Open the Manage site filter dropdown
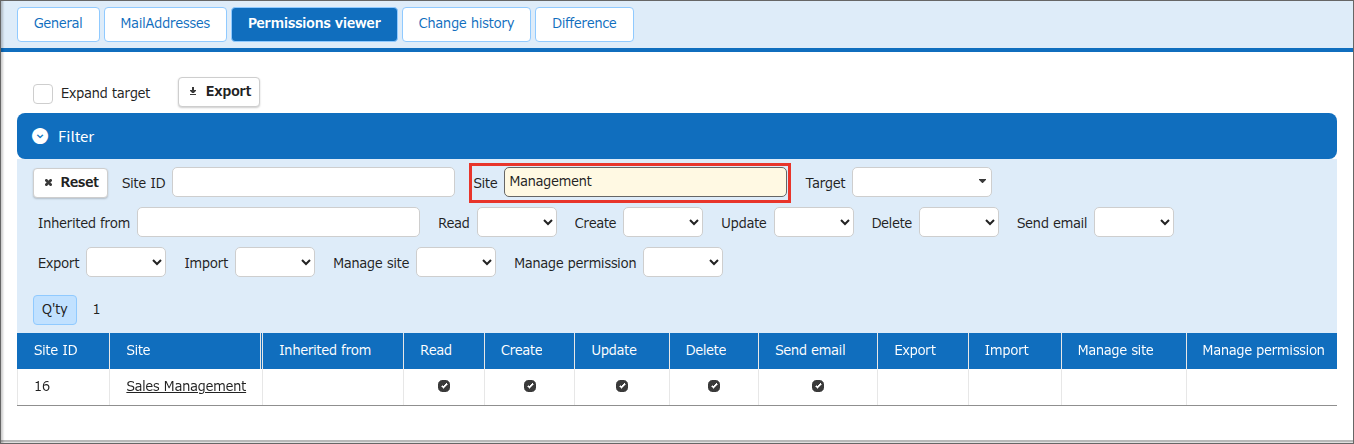 pos(456,263)
